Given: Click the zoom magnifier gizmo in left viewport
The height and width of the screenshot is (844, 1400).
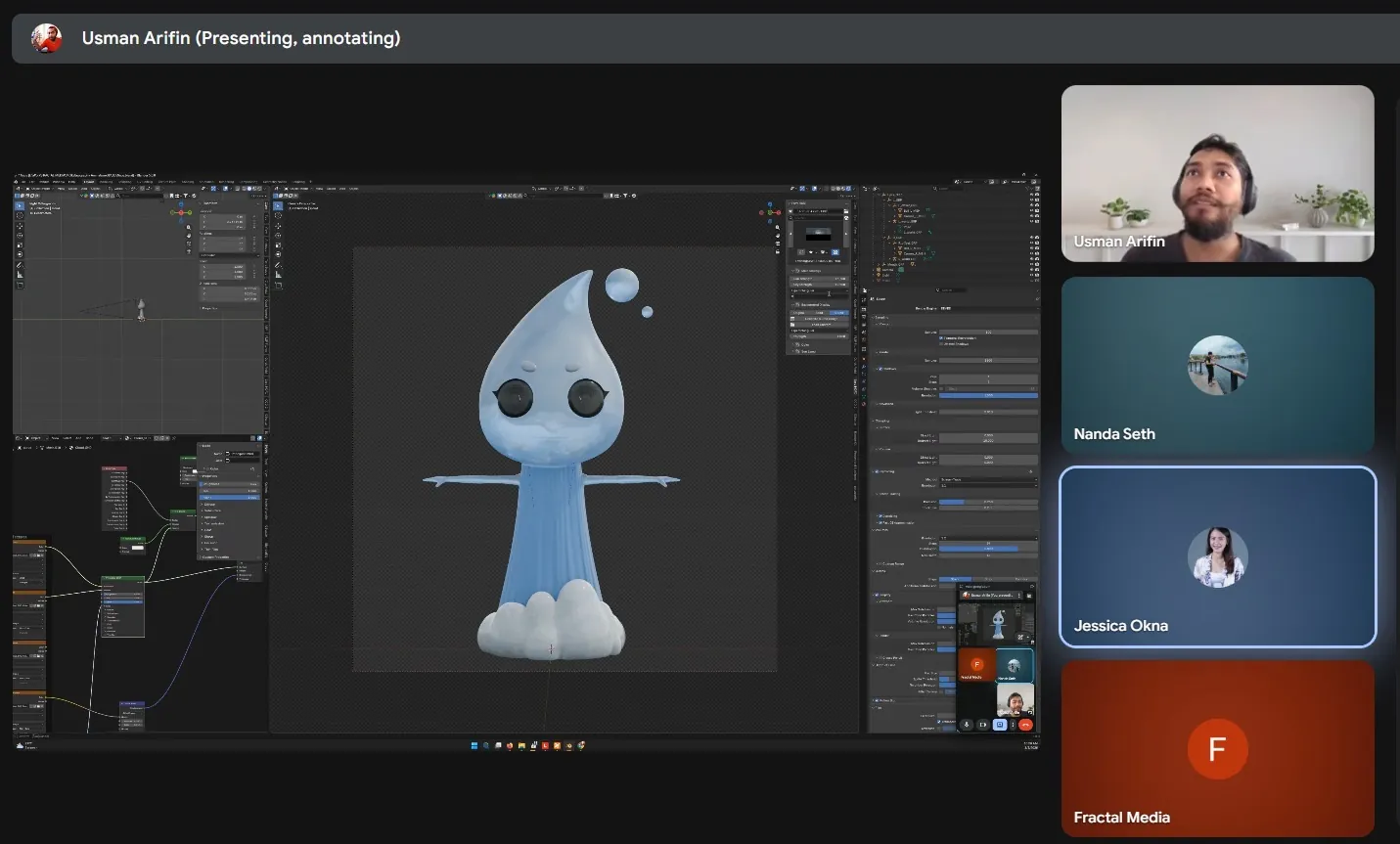Looking at the screenshot, I should pyautogui.click(x=189, y=228).
